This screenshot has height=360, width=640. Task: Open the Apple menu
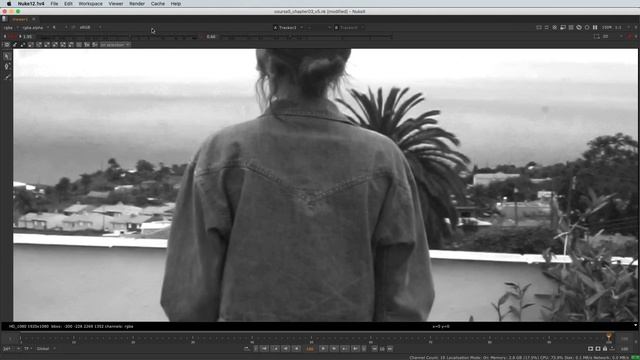point(9,4)
